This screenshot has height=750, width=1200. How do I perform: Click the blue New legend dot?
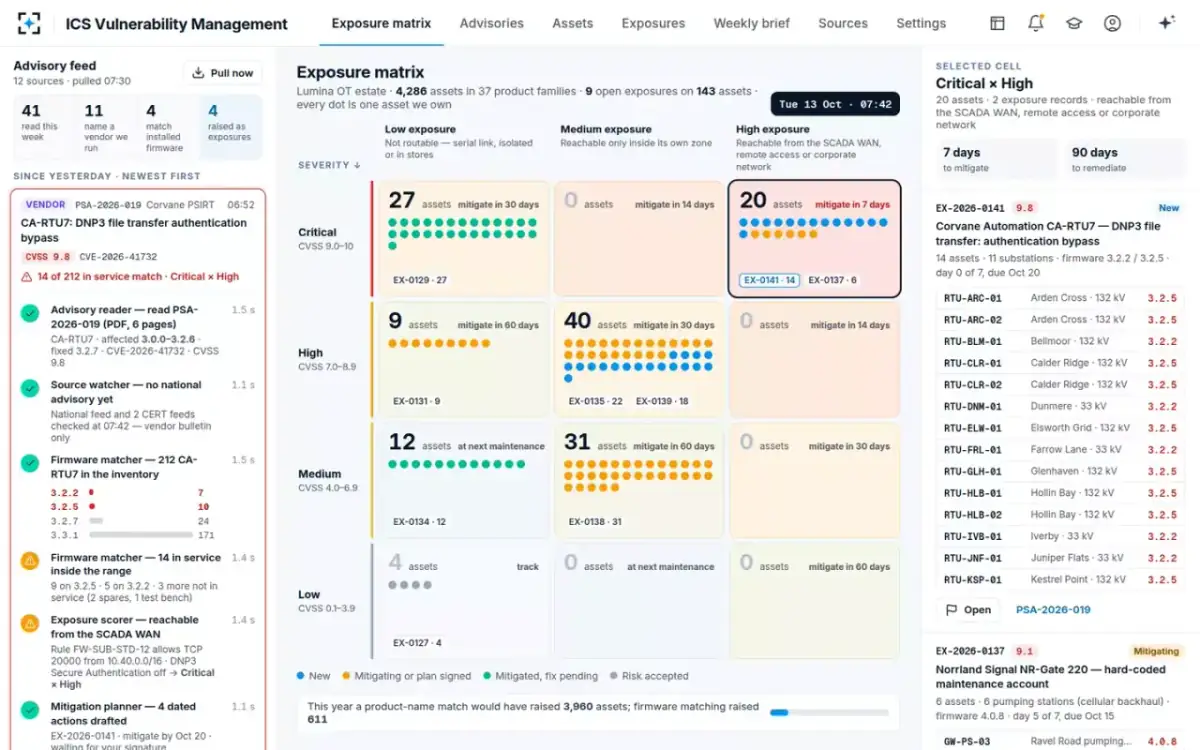coord(301,676)
